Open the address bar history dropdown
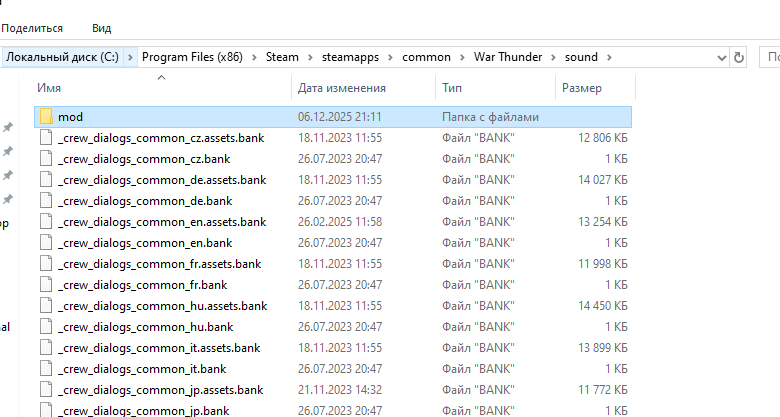This screenshot has height=417, width=780. [718, 57]
